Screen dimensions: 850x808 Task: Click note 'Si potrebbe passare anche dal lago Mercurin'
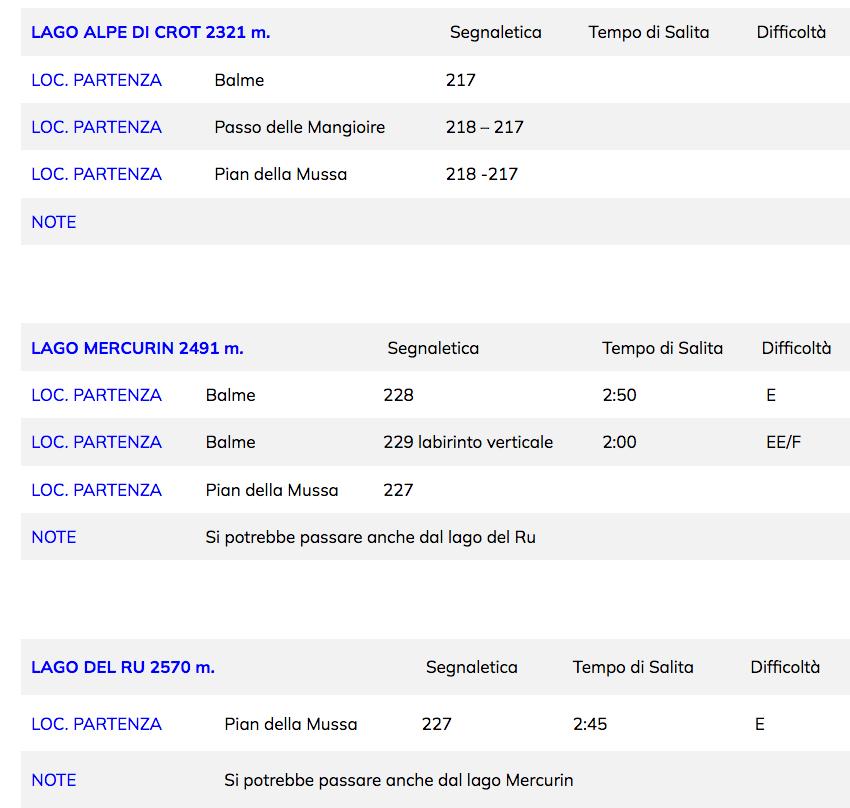click(399, 780)
